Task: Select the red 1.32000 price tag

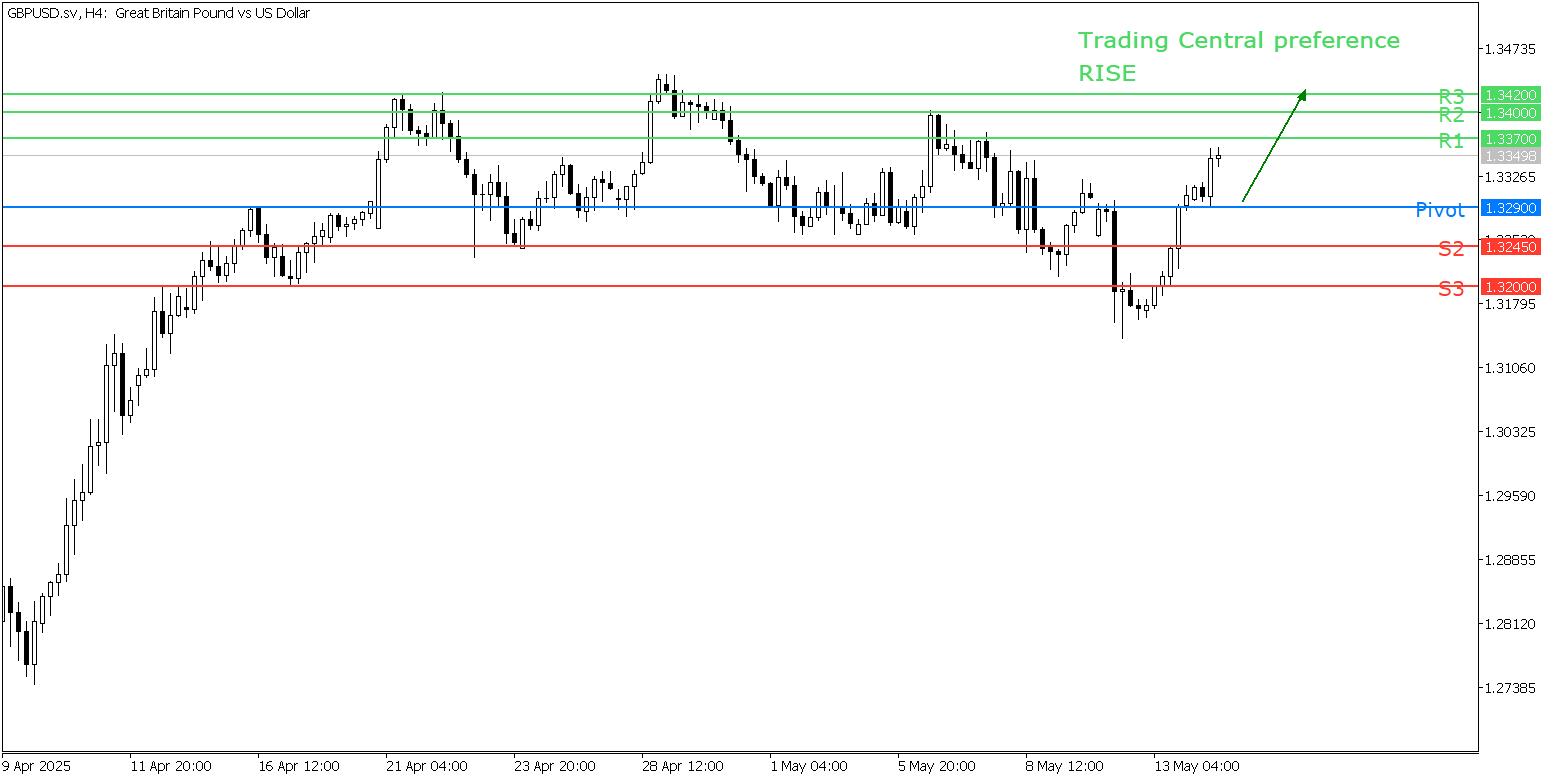Action: 1511,287
